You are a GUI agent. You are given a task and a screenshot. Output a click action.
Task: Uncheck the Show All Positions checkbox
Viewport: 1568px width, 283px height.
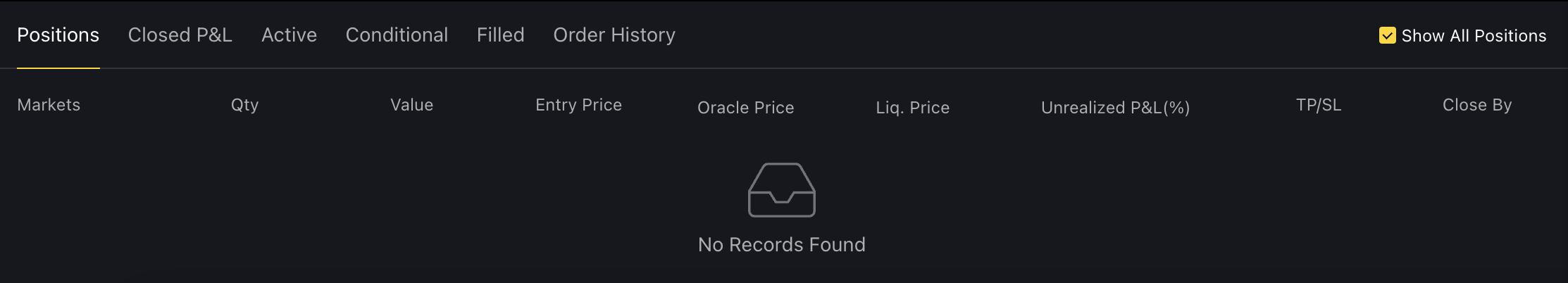coord(1387,35)
